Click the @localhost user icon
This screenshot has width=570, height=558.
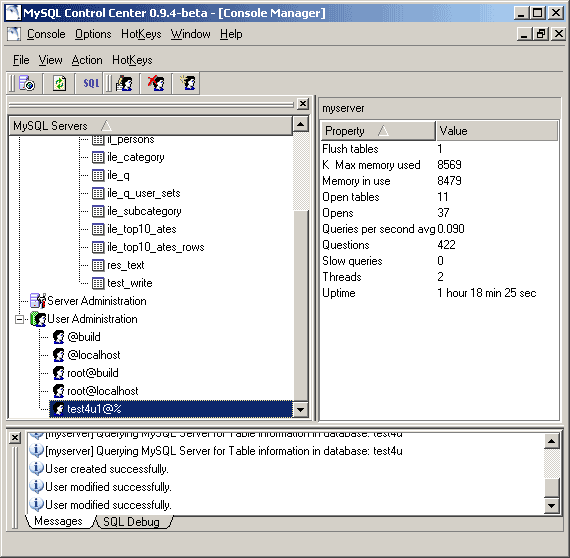click(58, 355)
